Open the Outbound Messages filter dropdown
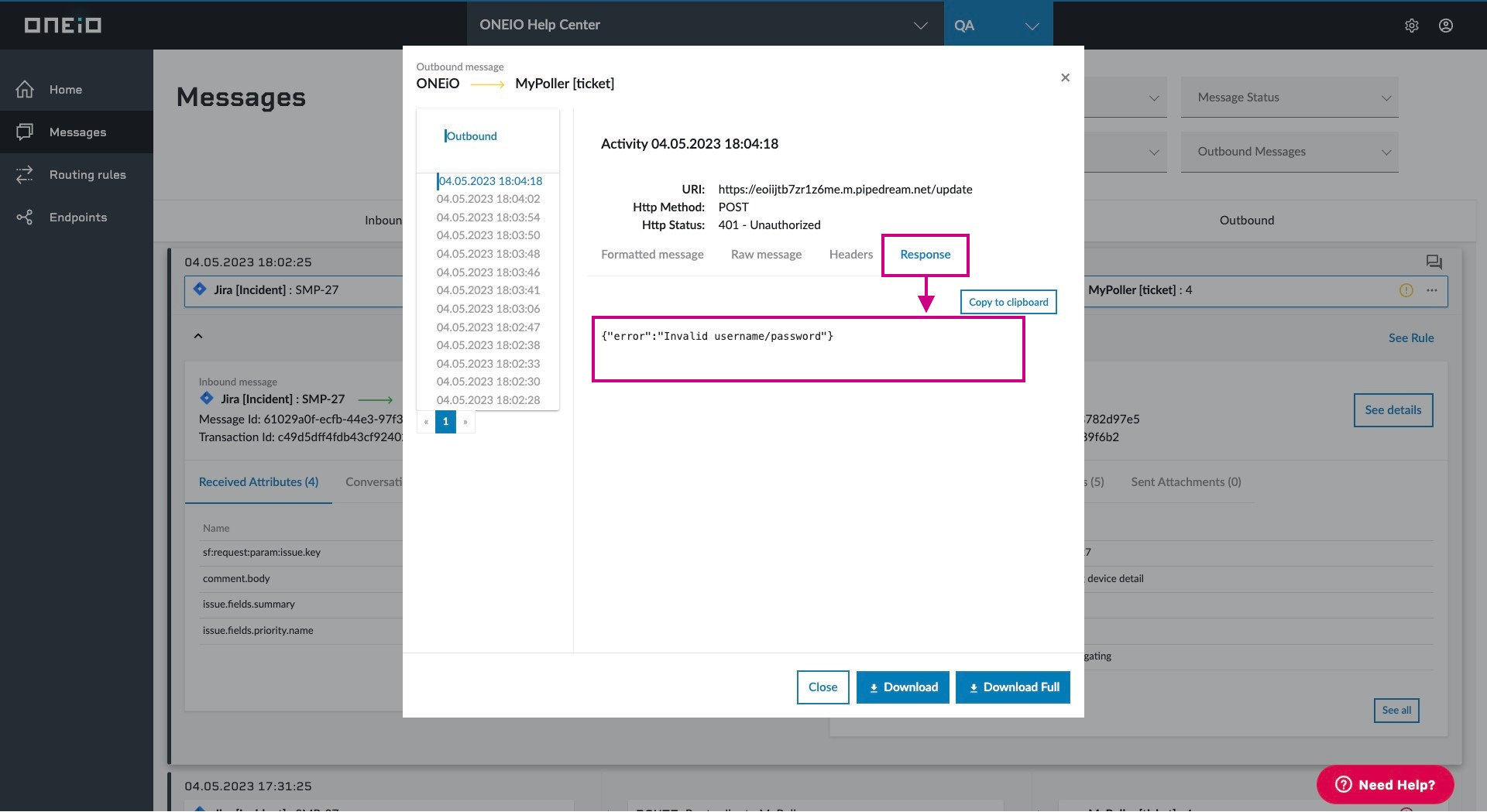1487x812 pixels. [1290, 152]
